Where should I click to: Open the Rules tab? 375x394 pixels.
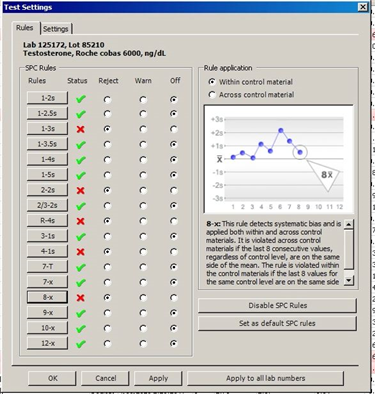click(25, 28)
